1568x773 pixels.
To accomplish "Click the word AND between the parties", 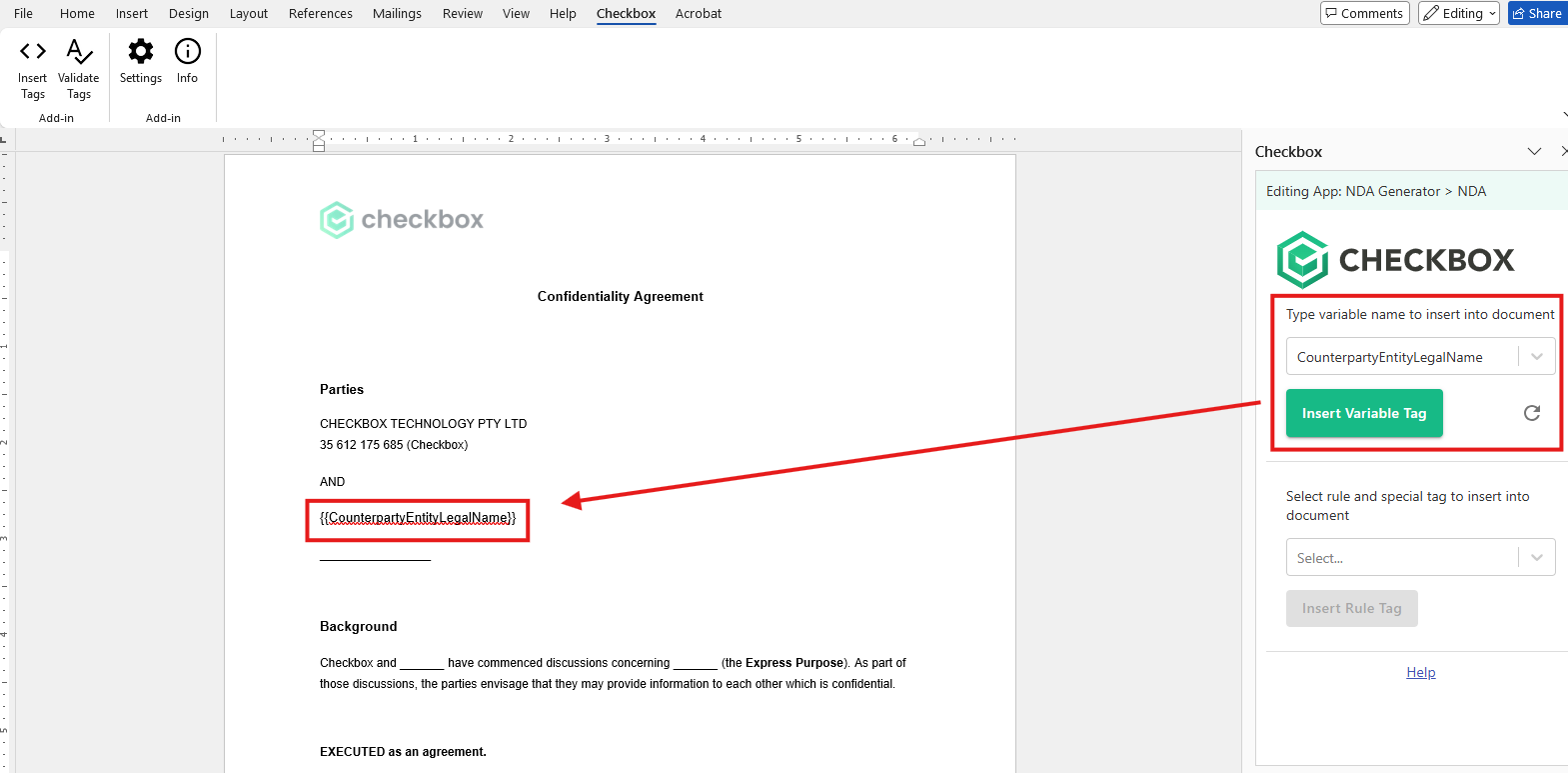I will 333,482.
